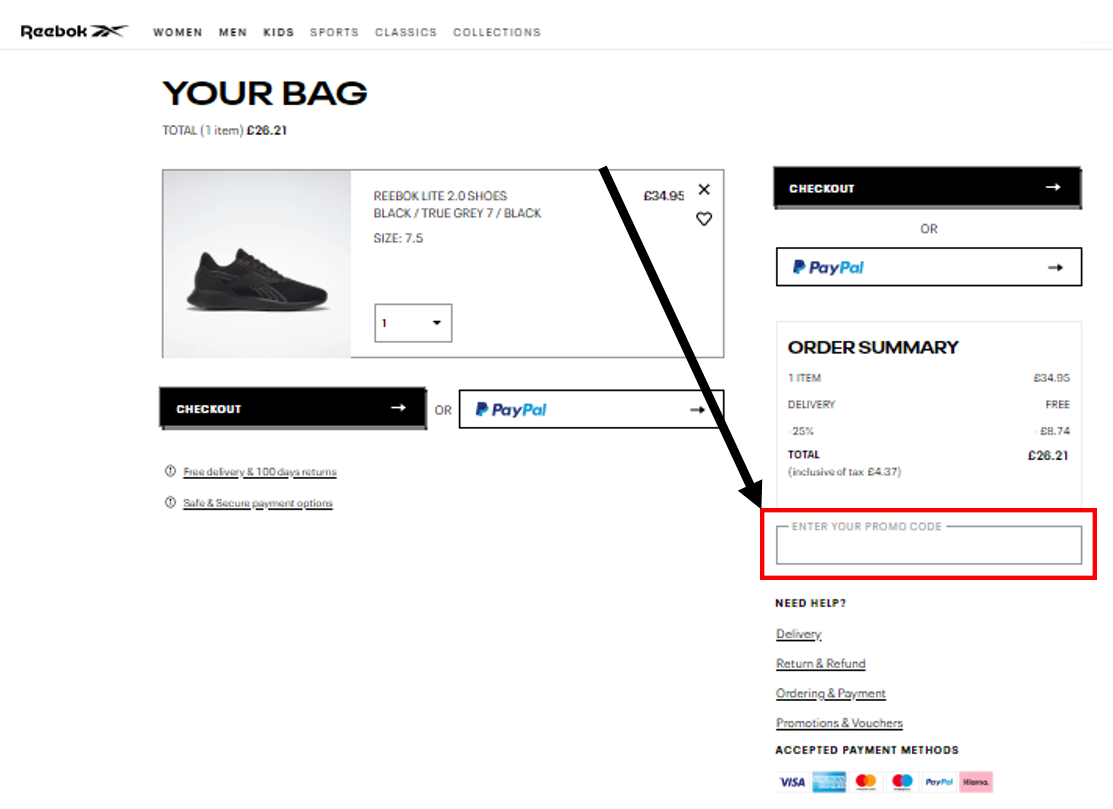The image size is (1113, 809).
Task: Open the Delivery help link
Action: 797,633
